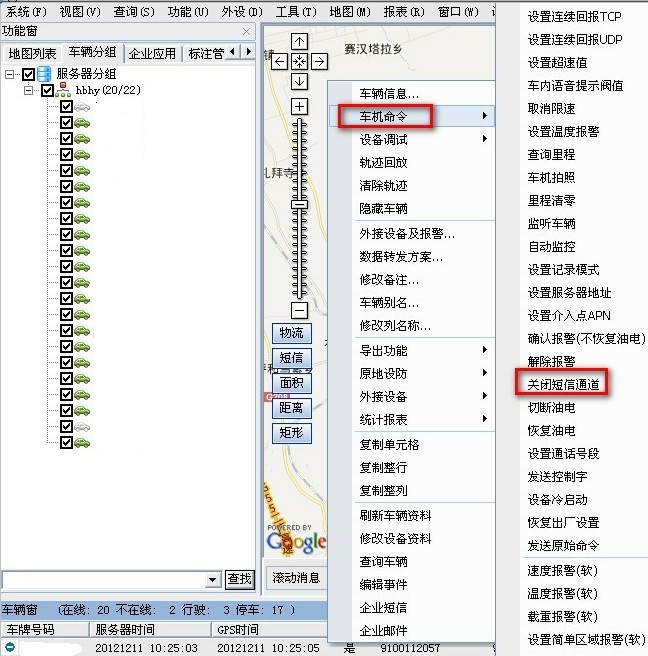The image size is (648, 656).
Task: Collapse the hbhy group tree node
Action: pos(29,90)
